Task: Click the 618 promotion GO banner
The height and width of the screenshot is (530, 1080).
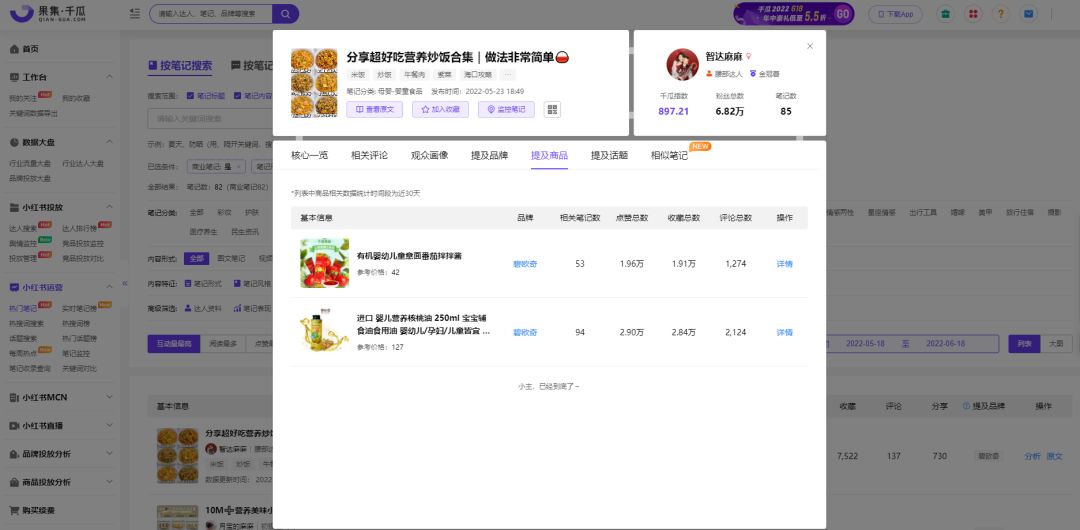Action: 793,14
